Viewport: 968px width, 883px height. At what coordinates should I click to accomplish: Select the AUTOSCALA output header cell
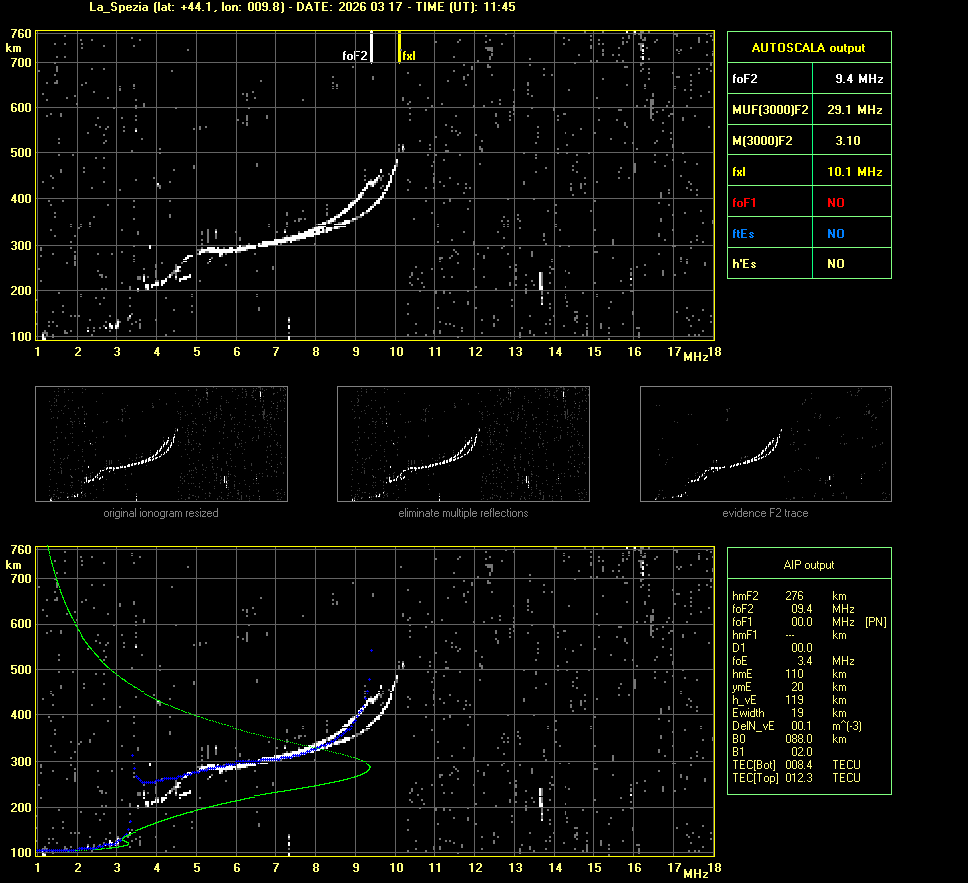[x=808, y=47]
